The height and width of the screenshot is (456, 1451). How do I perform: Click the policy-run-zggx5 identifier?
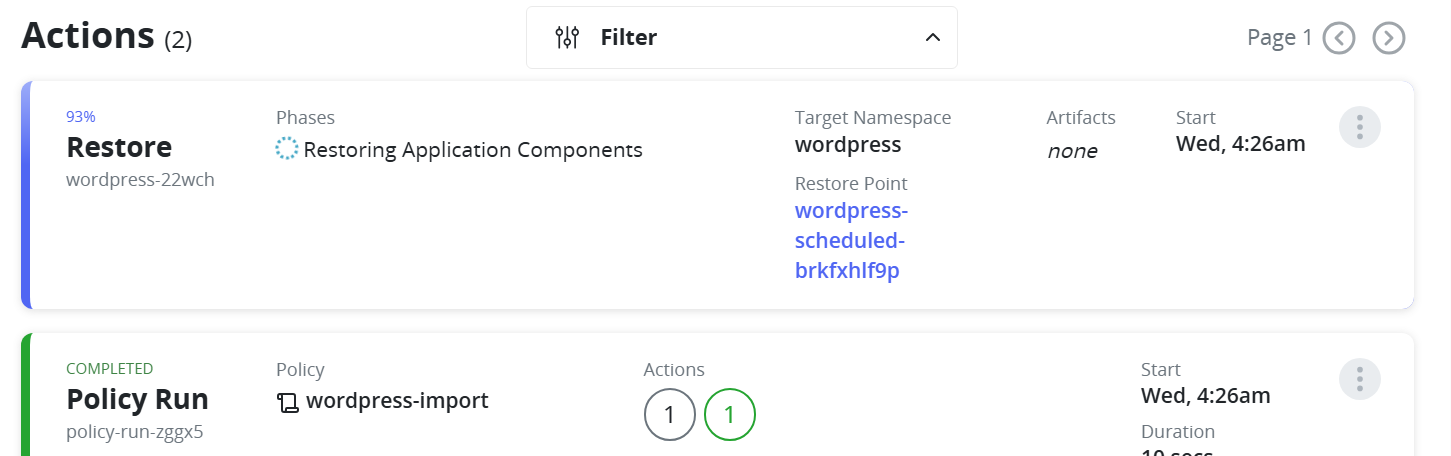coord(135,432)
